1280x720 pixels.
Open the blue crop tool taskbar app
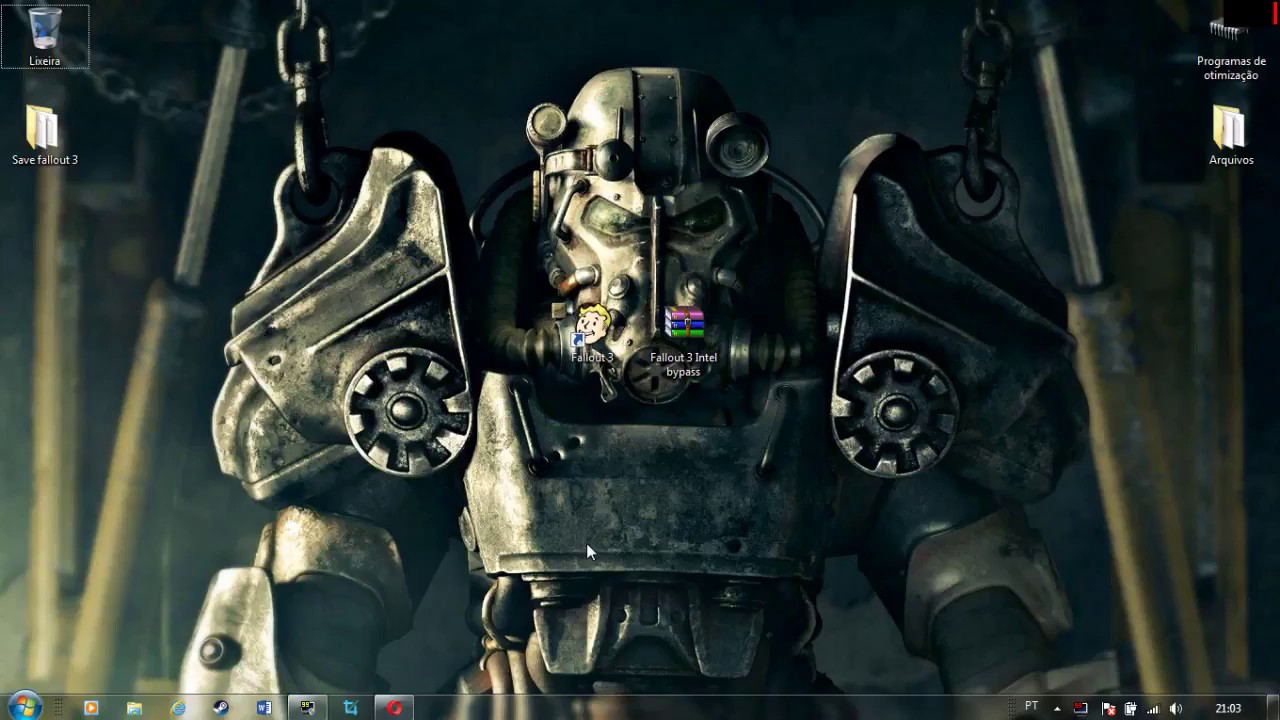click(351, 708)
